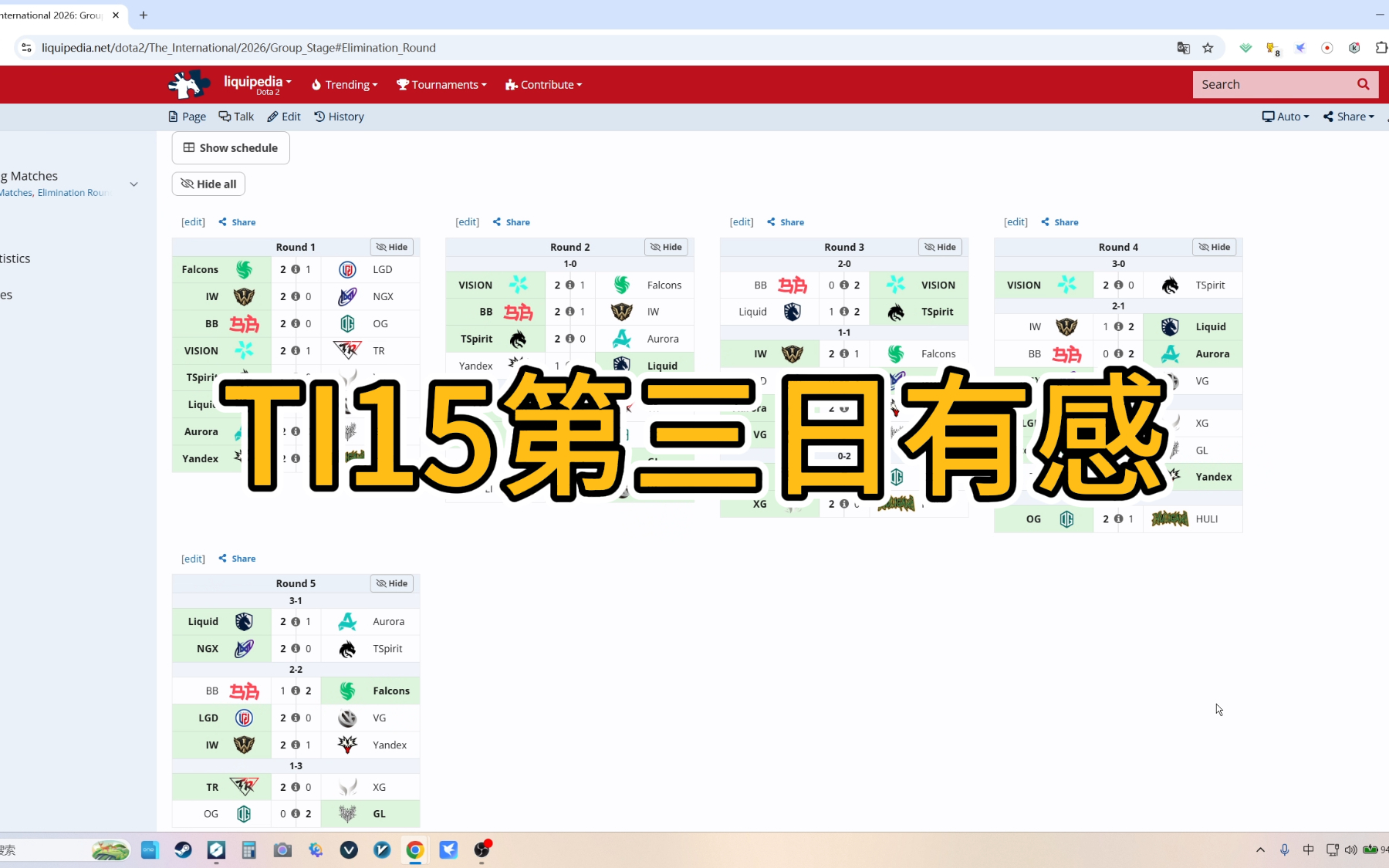Click the Chinese input method indicator
This screenshot has height=868, width=1389.
coord(1308,849)
